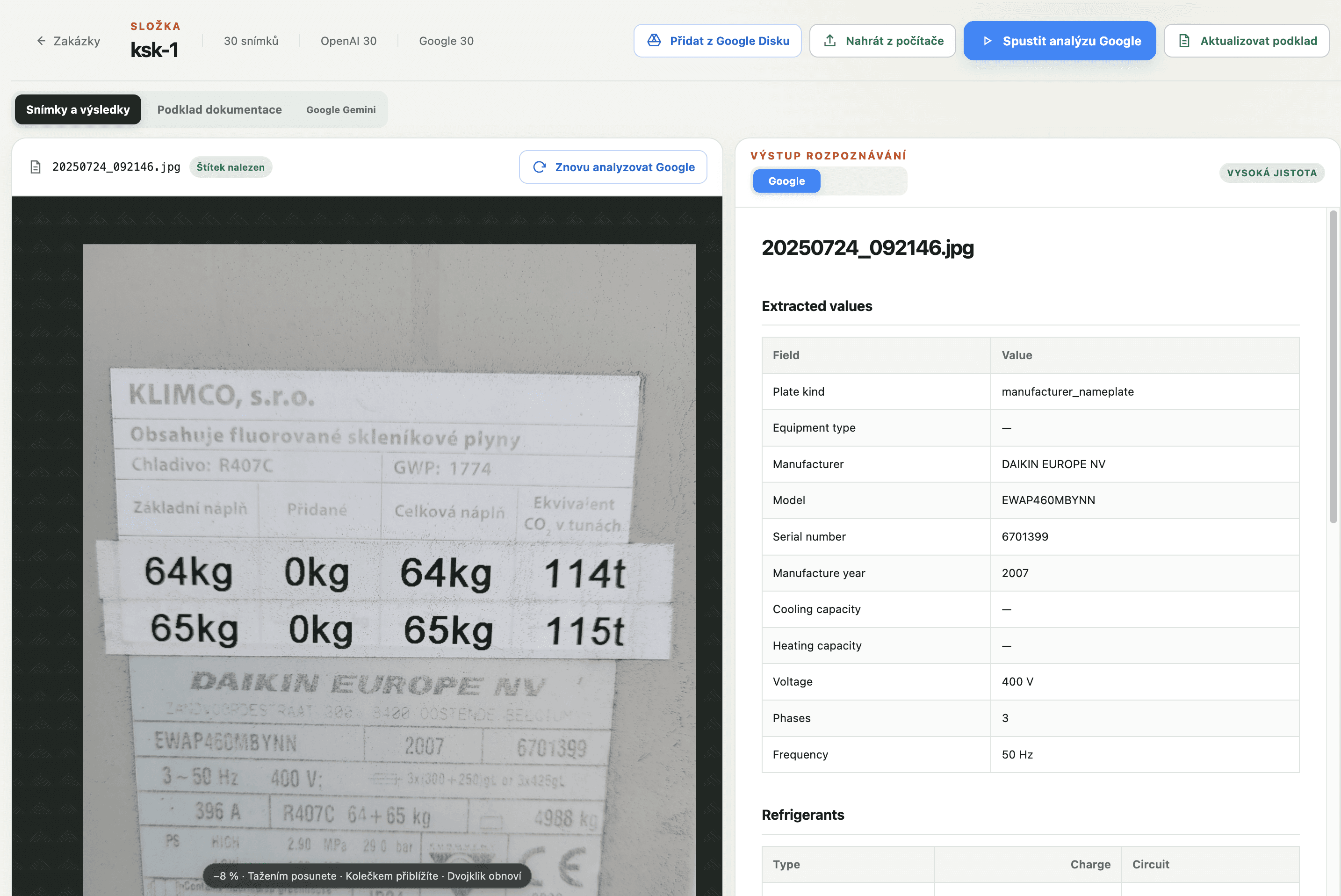Switch to Snímky a výsledky tab

78,109
